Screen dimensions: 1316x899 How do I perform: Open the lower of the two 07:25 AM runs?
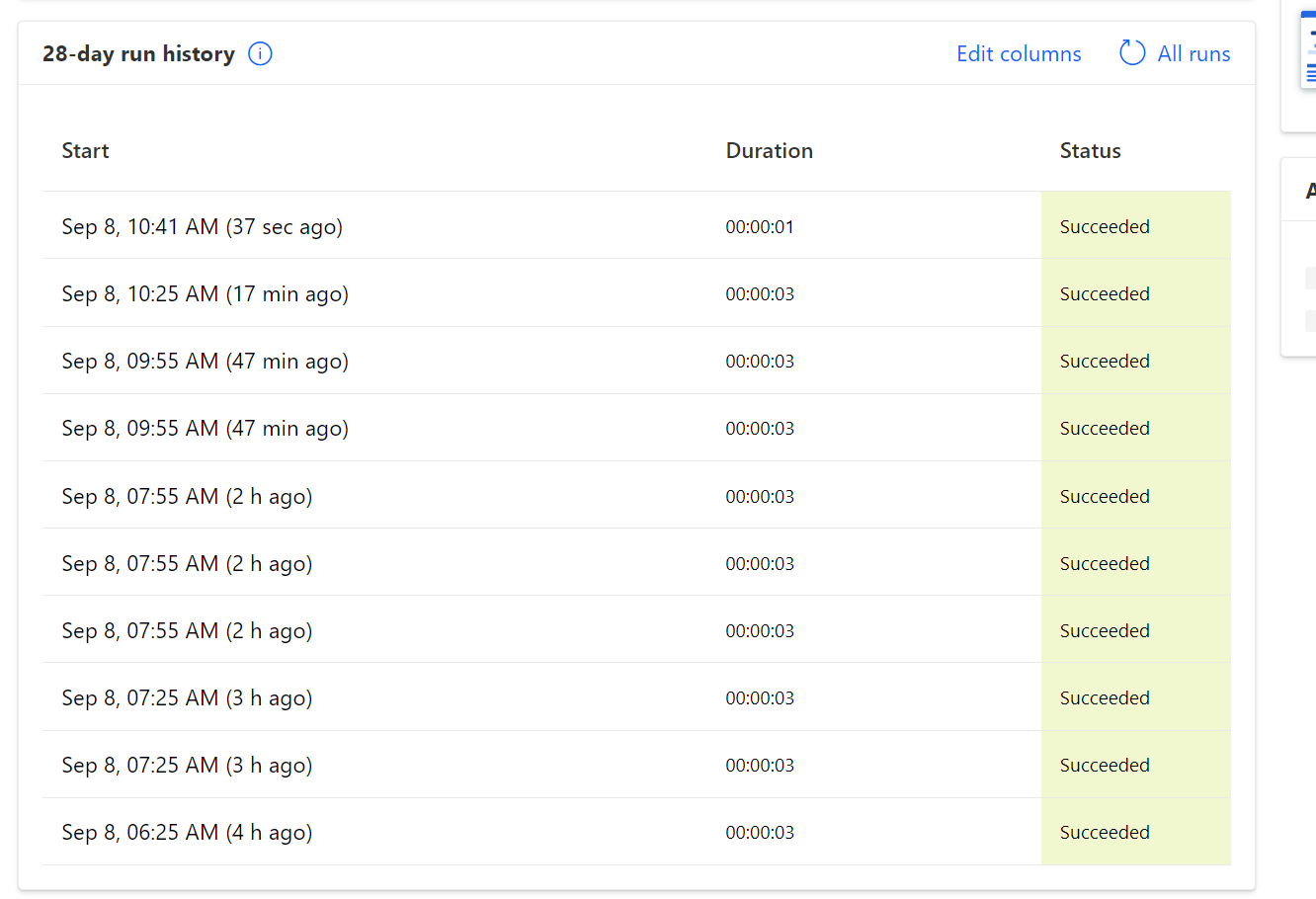187,766
